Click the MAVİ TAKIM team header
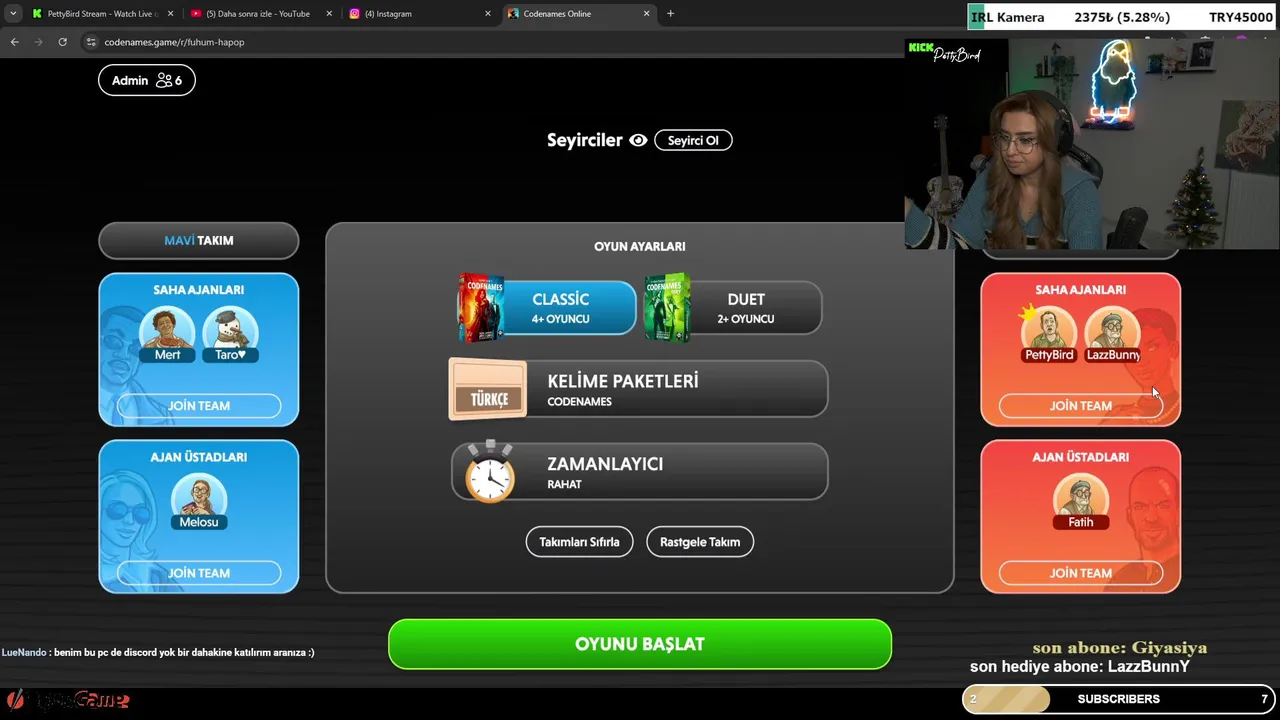This screenshot has width=1280, height=720. 199,241
